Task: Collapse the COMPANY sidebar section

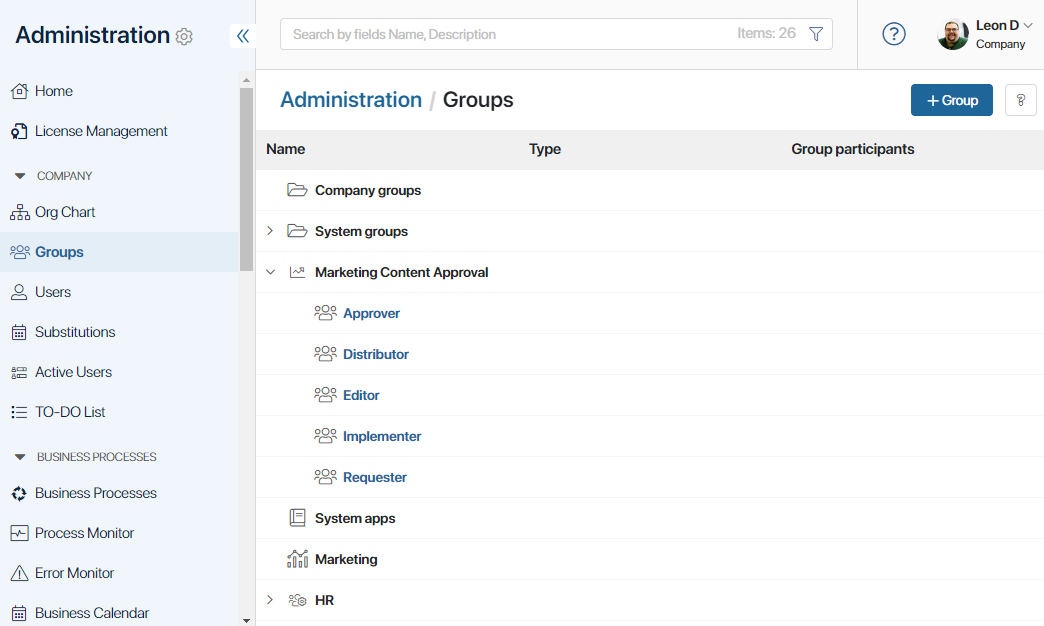Action: (x=20, y=176)
